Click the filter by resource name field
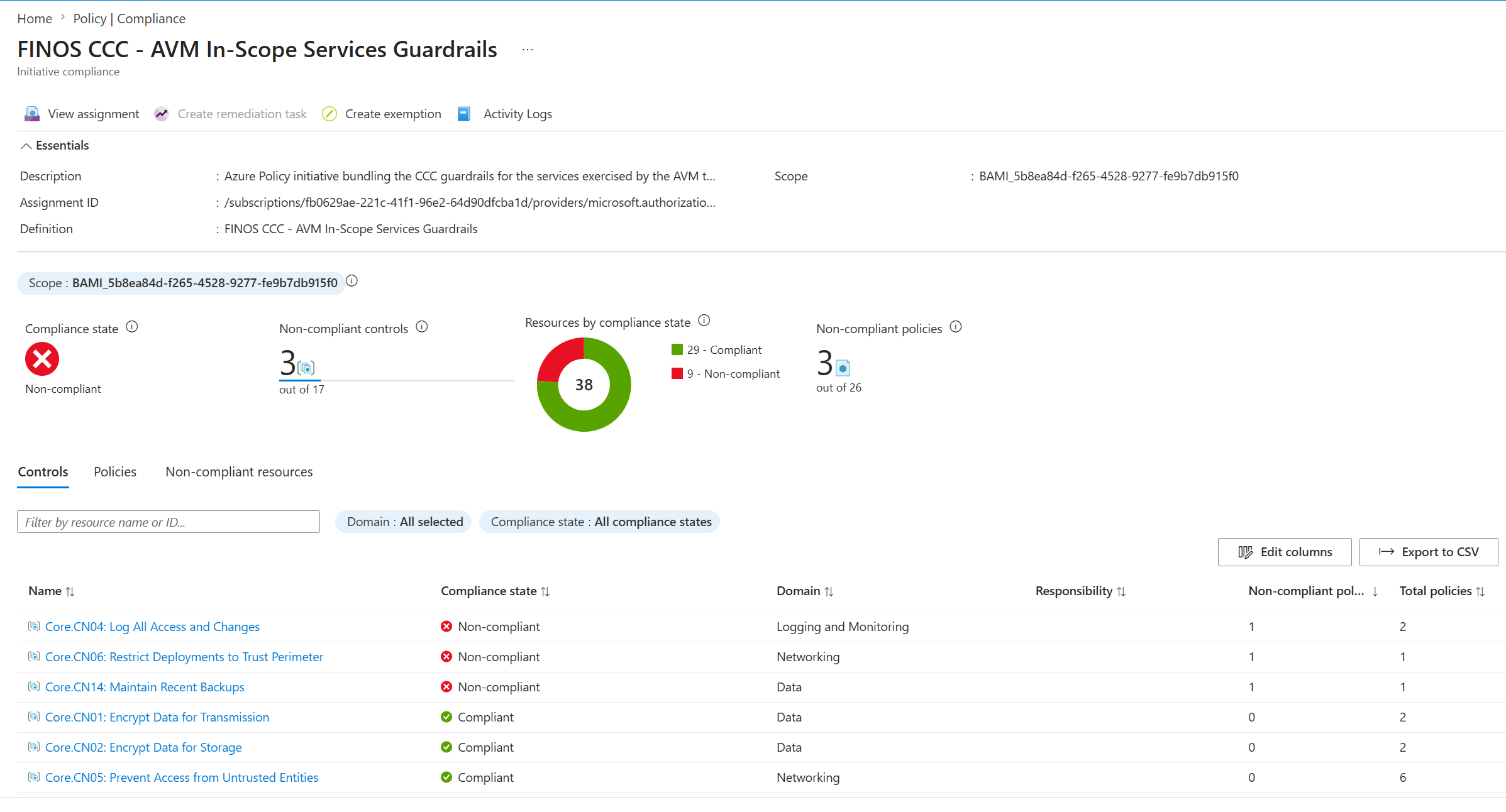This screenshot has height=812, width=1506. [169, 522]
